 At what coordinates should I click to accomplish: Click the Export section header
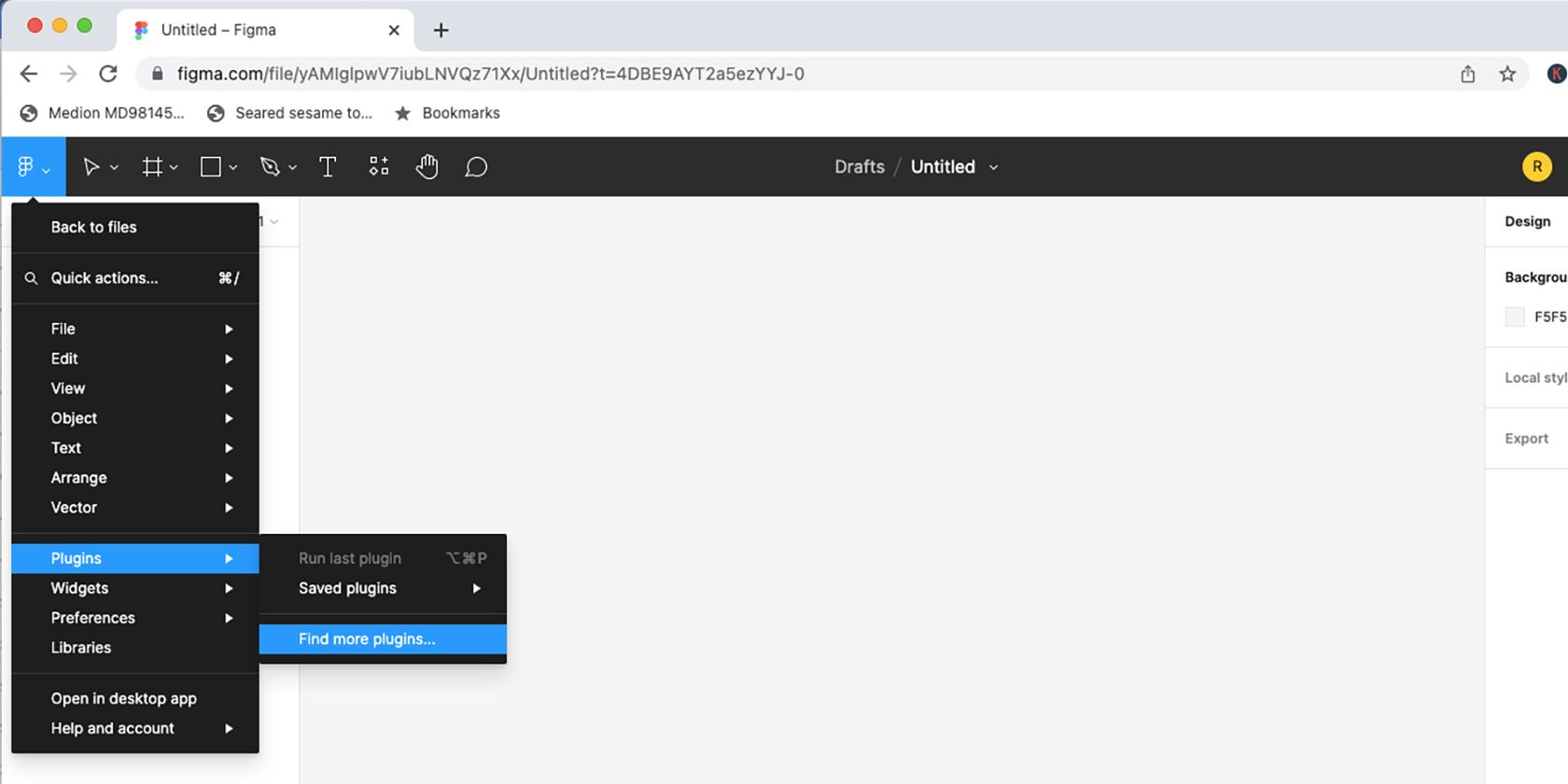(x=1526, y=439)
